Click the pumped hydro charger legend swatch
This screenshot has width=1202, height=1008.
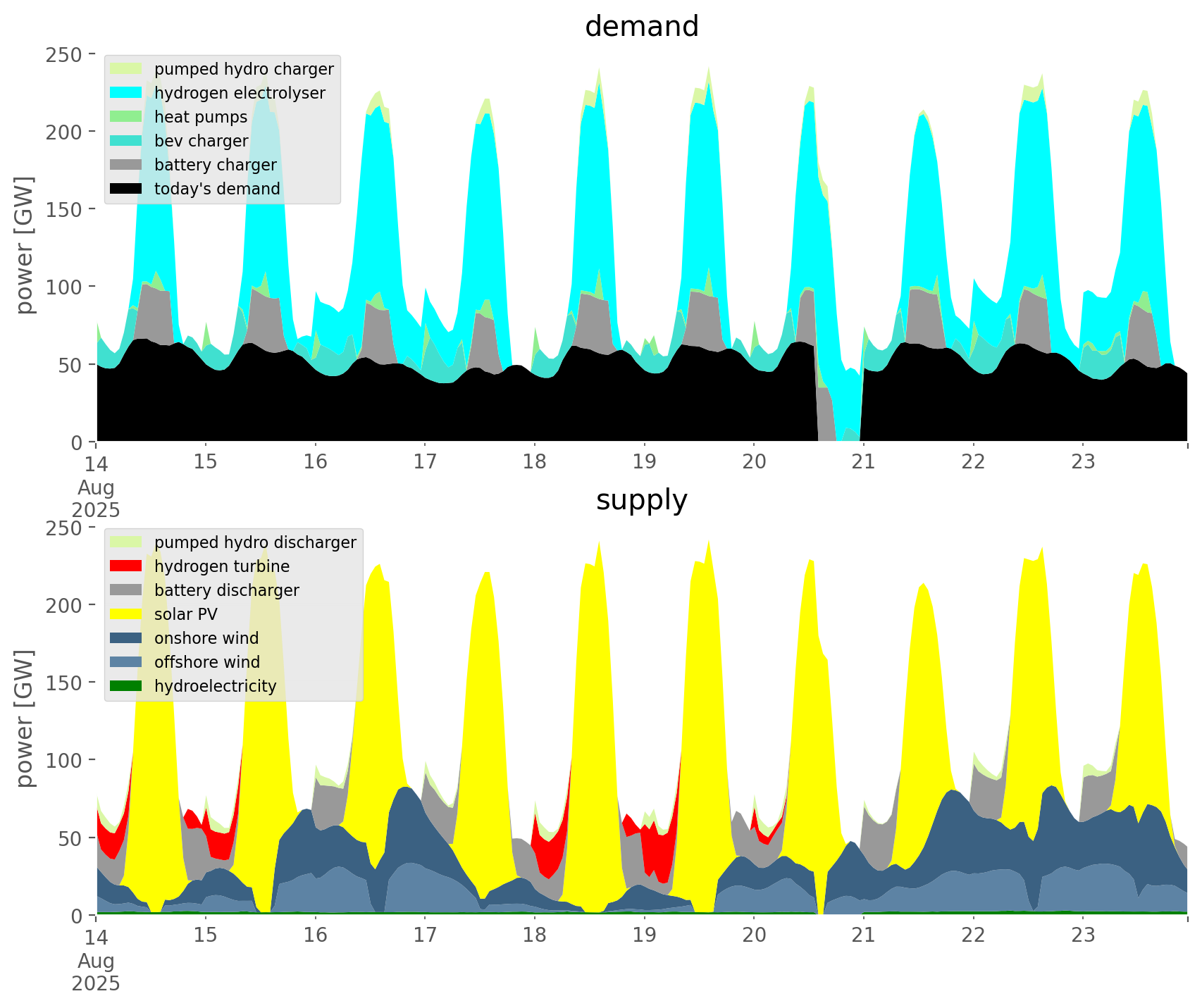coord(127,69)
